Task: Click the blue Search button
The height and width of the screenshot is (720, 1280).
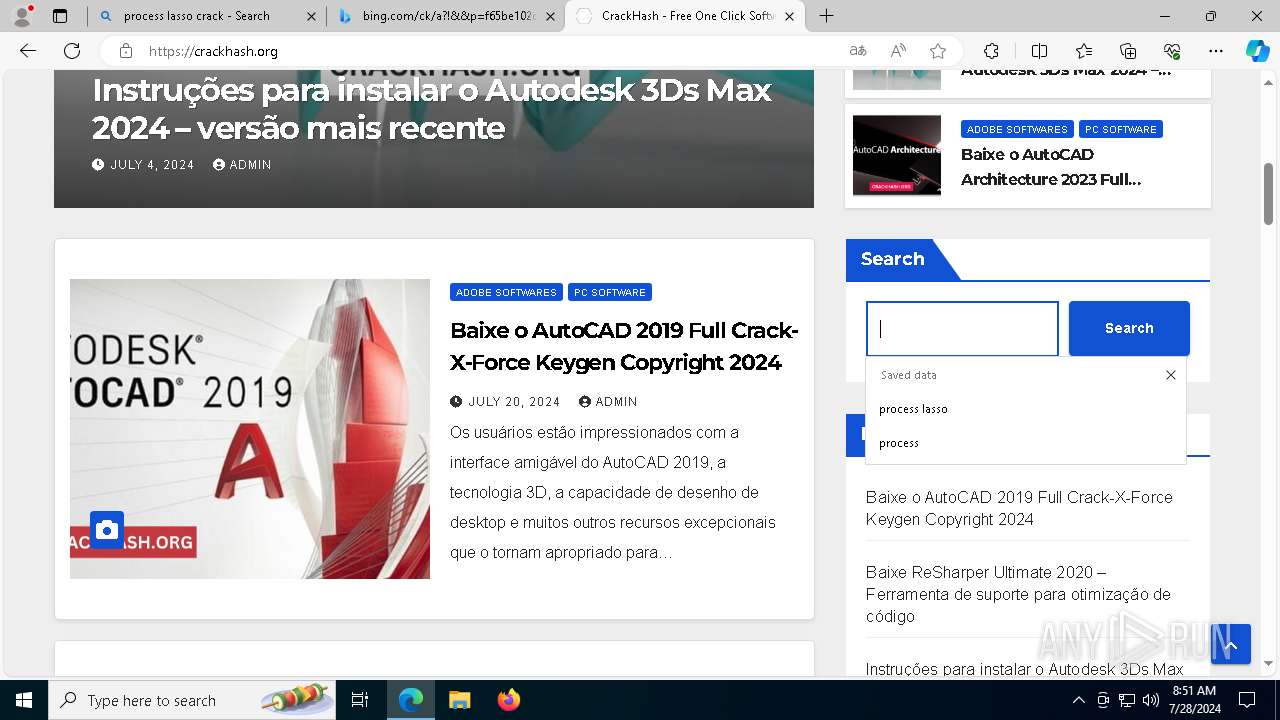Action: pos(1129,328)
